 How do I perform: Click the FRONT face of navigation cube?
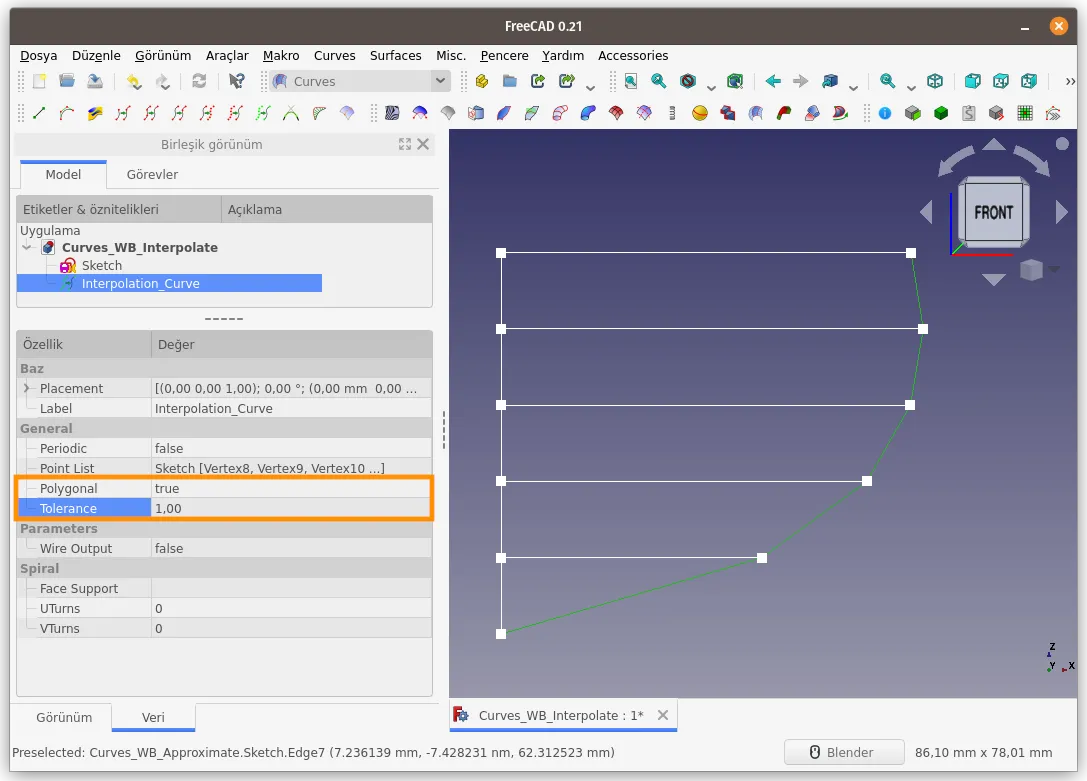click(993, 212)
